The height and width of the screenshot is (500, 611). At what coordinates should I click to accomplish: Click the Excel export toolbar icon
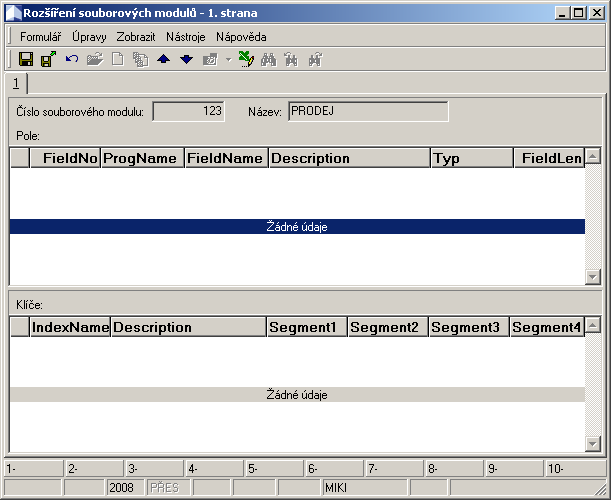(x=246, y=60)
